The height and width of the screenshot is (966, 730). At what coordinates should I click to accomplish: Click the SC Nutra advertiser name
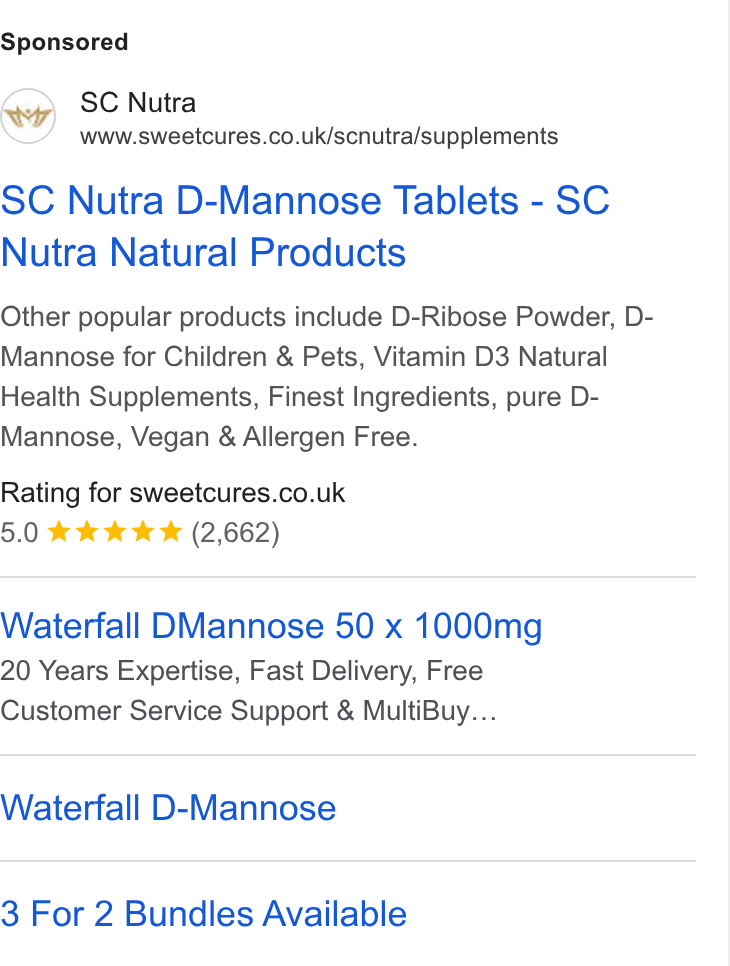tap(138, 102)
